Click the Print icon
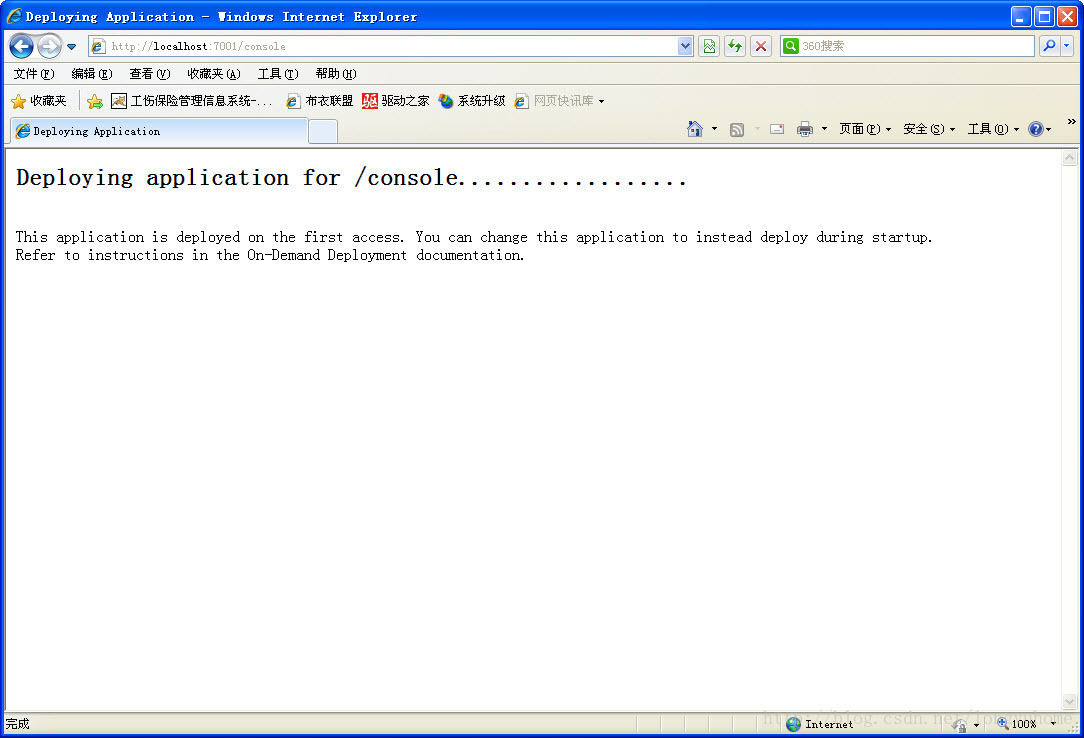Image resolution: width=1084 pixels, height=738 pixels. 805,129
